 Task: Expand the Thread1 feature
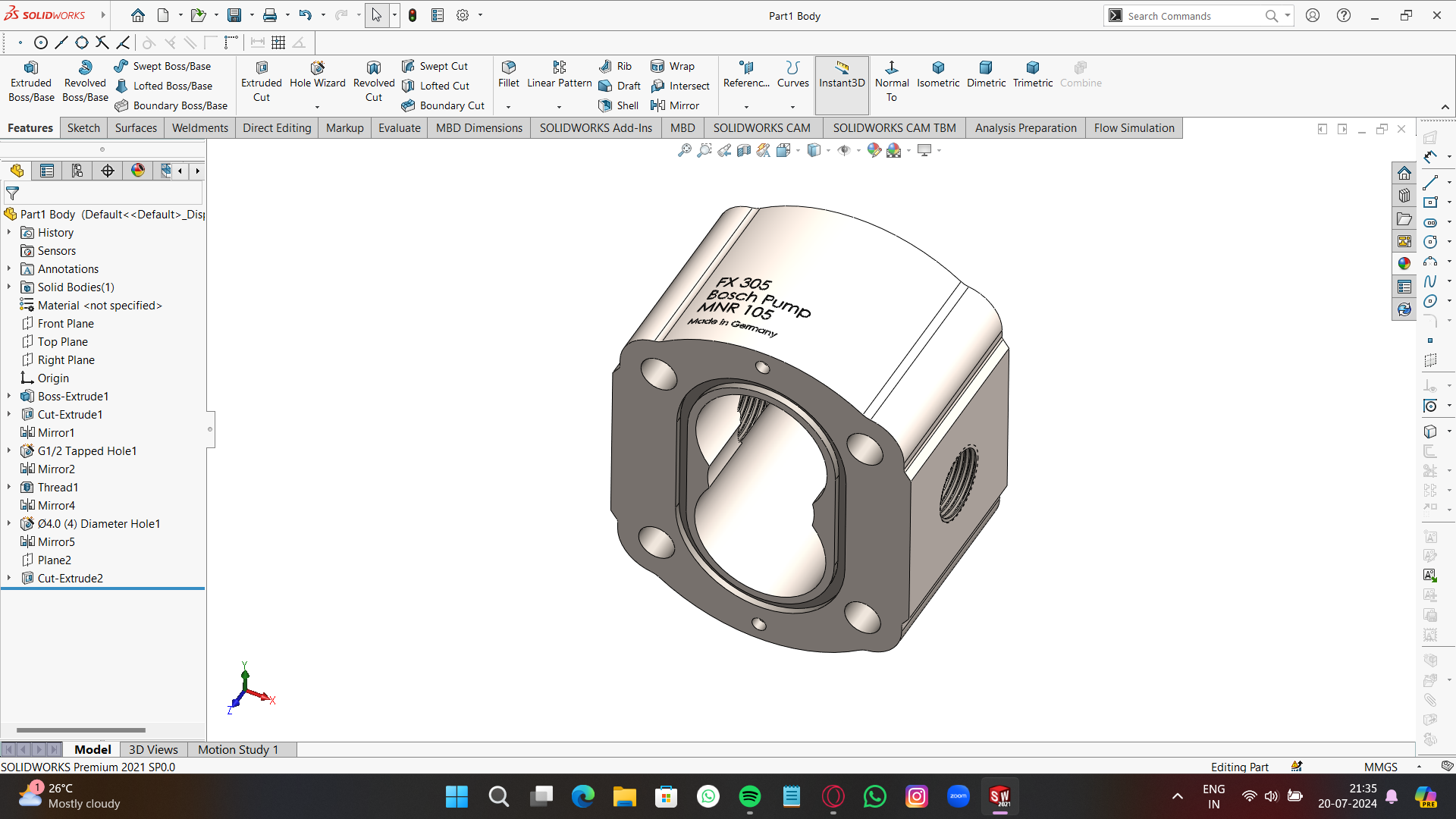(9, 487)
